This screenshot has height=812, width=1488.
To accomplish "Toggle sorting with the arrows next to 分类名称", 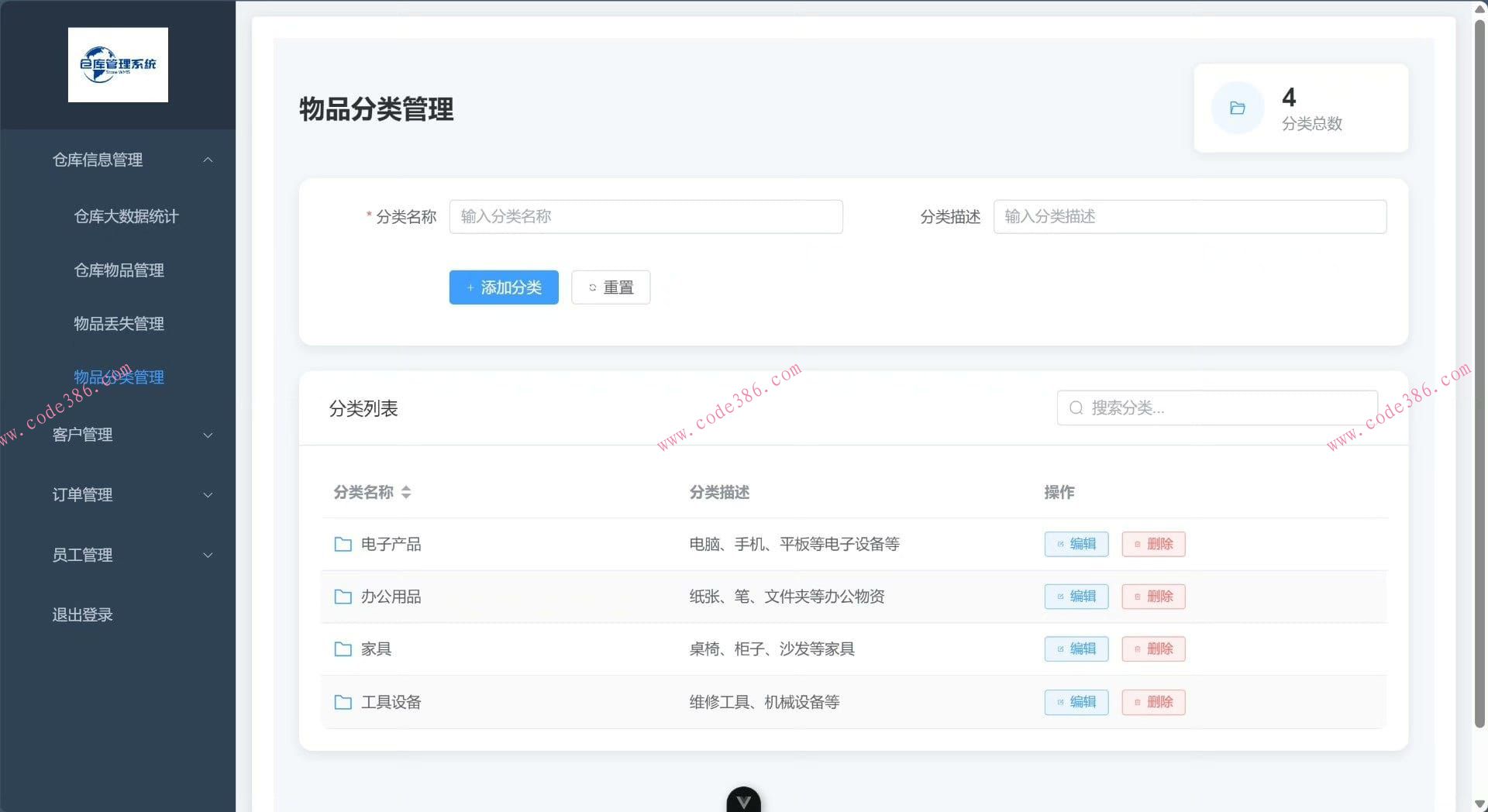I will (x=407, y=492).
